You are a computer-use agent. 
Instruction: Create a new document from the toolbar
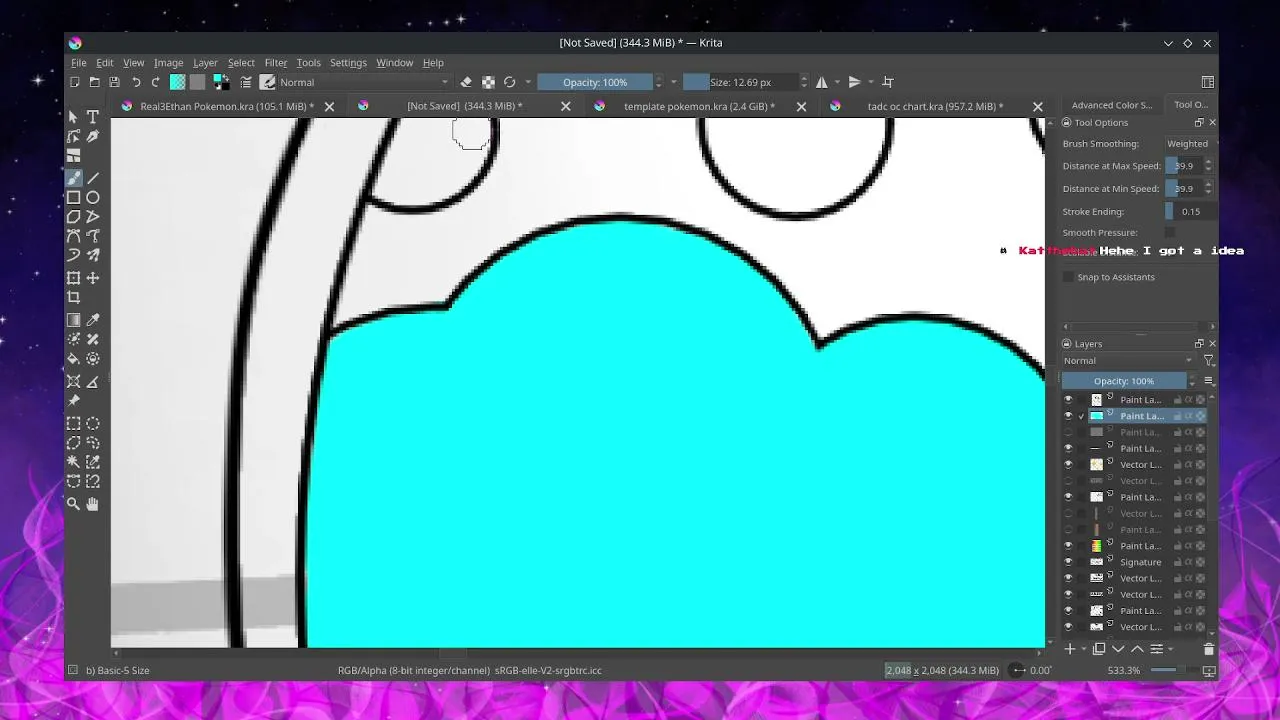pos(75,82)
